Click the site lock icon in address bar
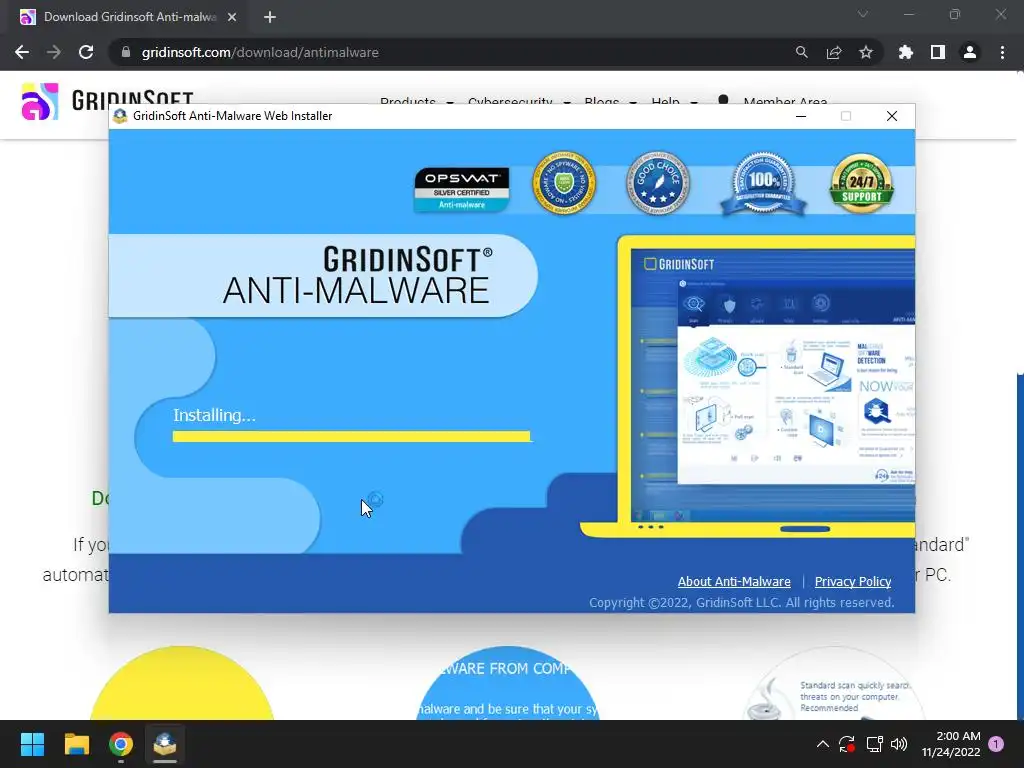Screen dimensions: 1024x768 pos(126,52)
